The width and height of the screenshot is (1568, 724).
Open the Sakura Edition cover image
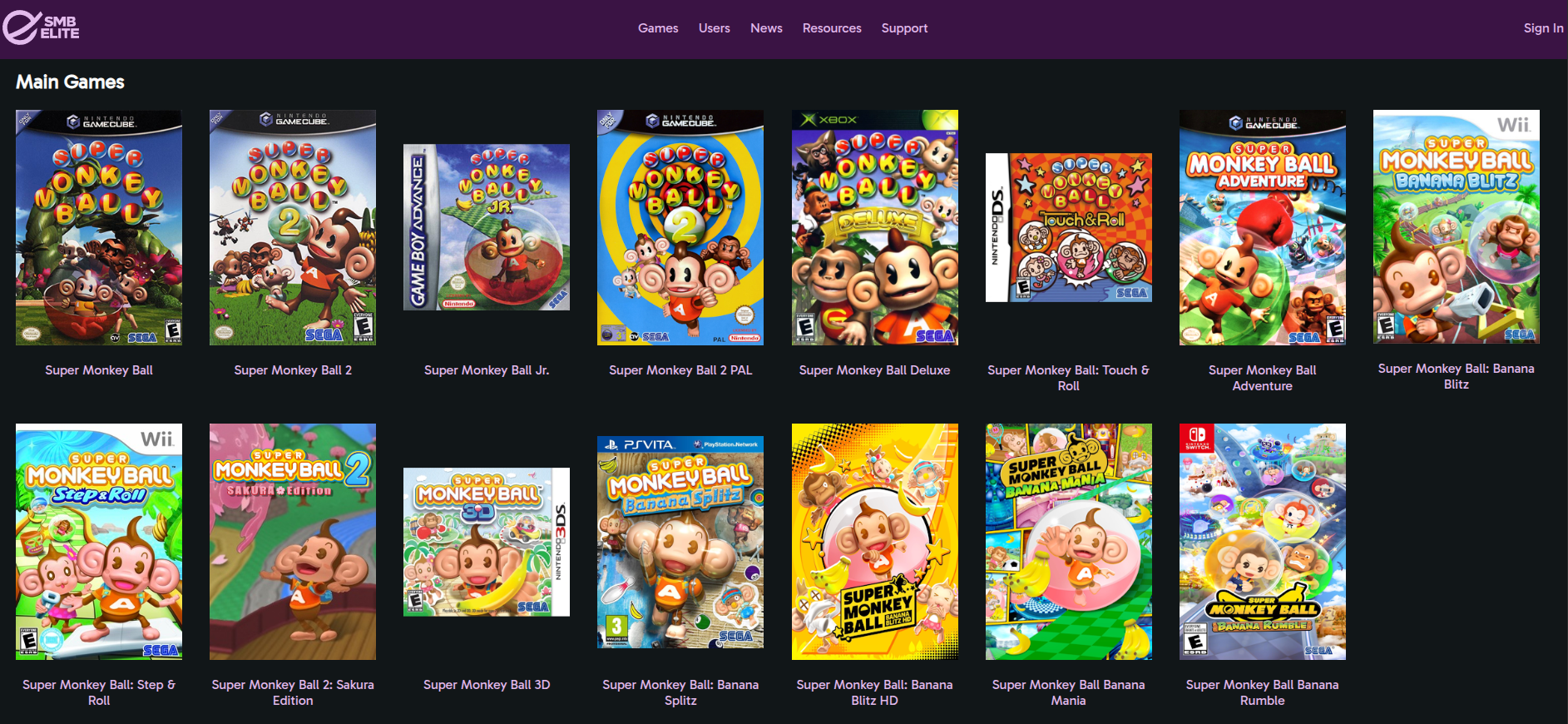pyautogui.click(x=293, y=542)
